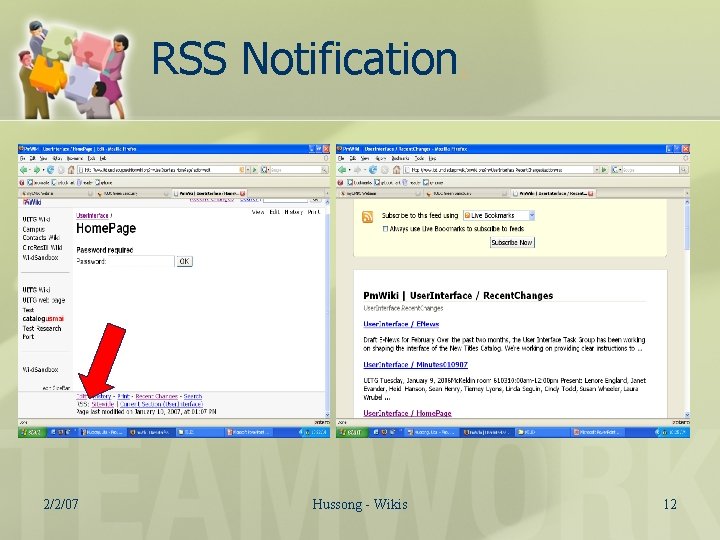Click Print link in wiki footer

pos(124,396)
